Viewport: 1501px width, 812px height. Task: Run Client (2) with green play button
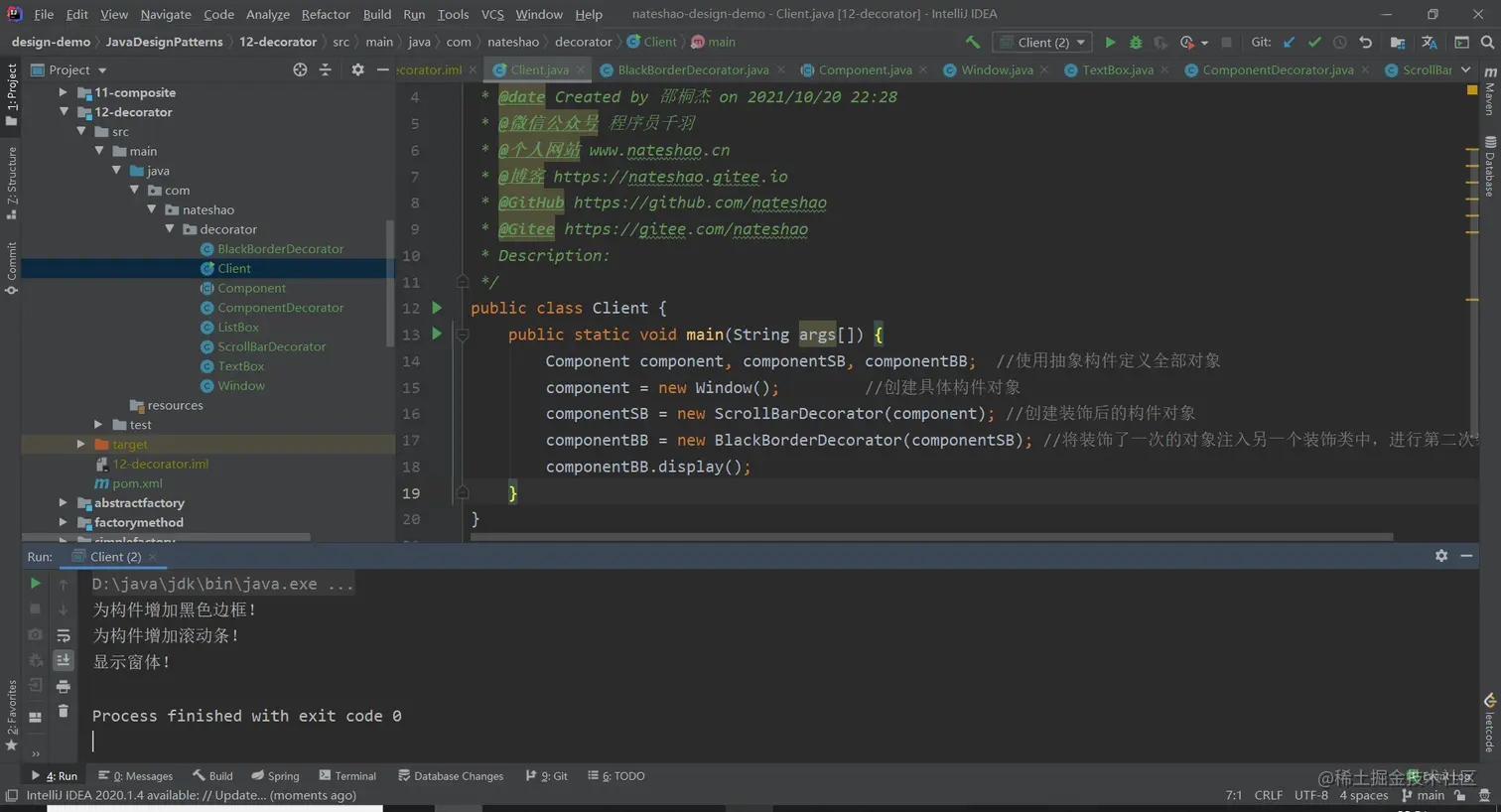[x=1110, y=42]
